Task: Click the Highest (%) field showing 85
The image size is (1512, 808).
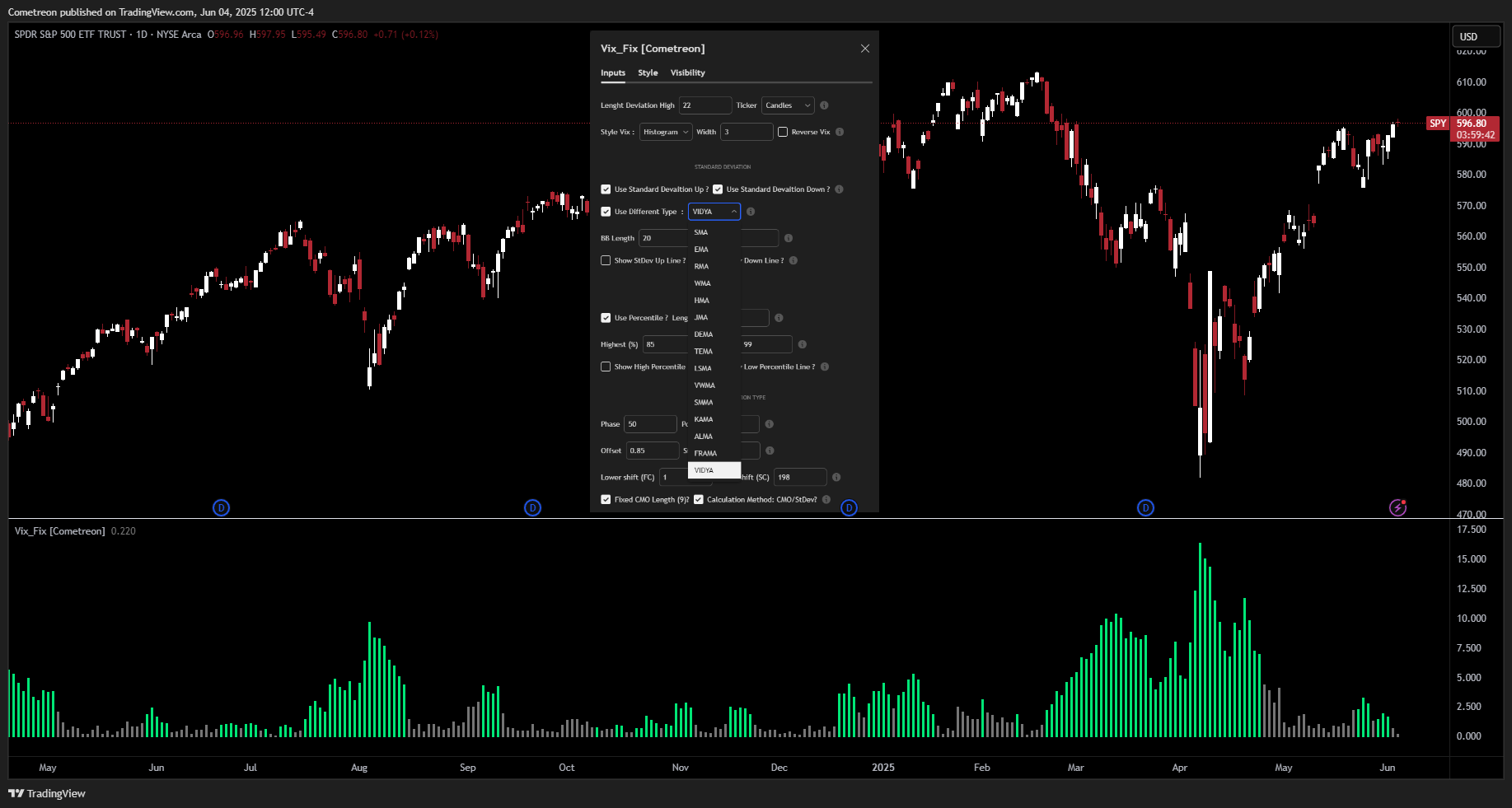Action: pyautogui.click(x=666, y=344)
